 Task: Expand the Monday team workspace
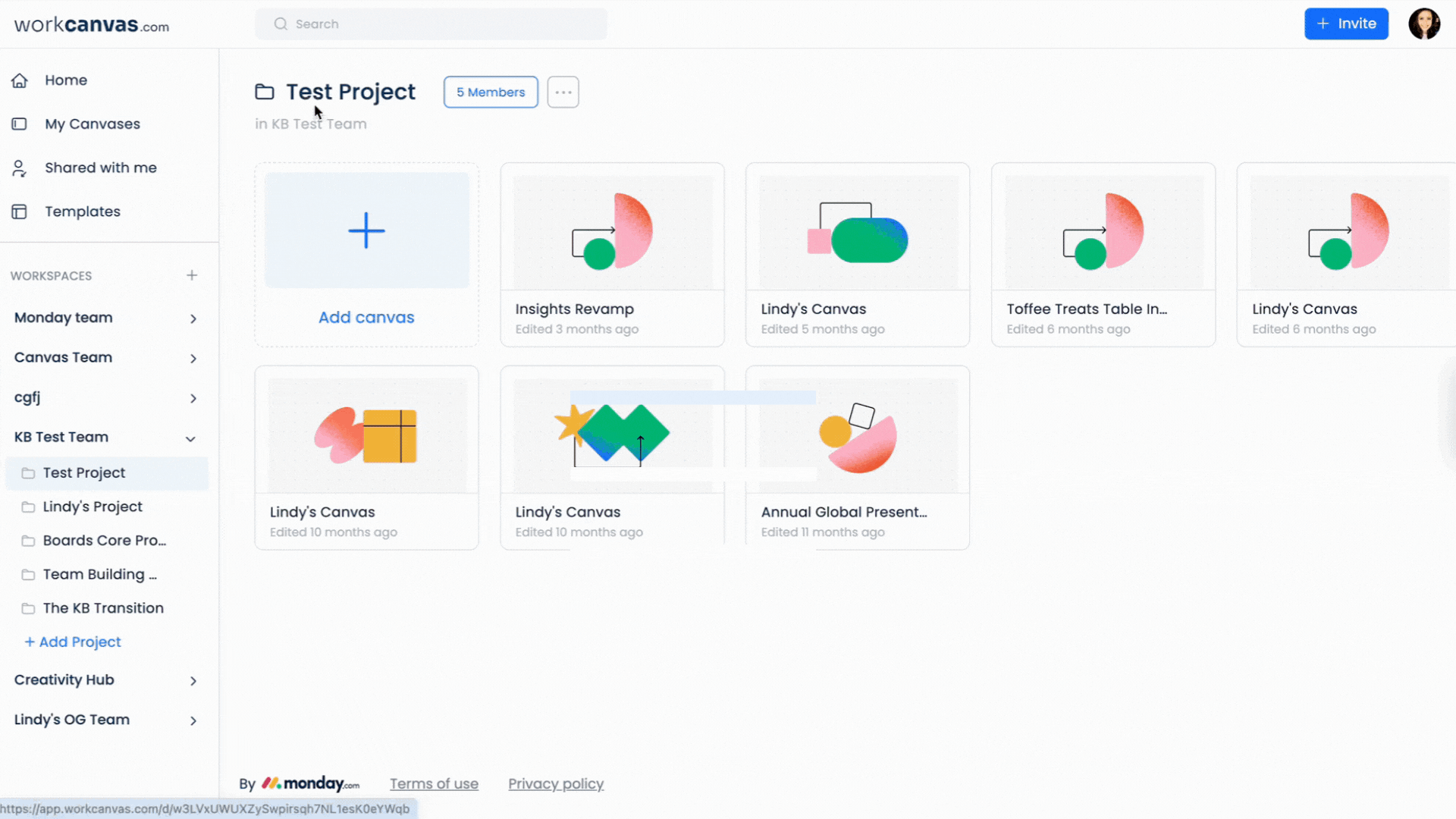coord(193,319)
